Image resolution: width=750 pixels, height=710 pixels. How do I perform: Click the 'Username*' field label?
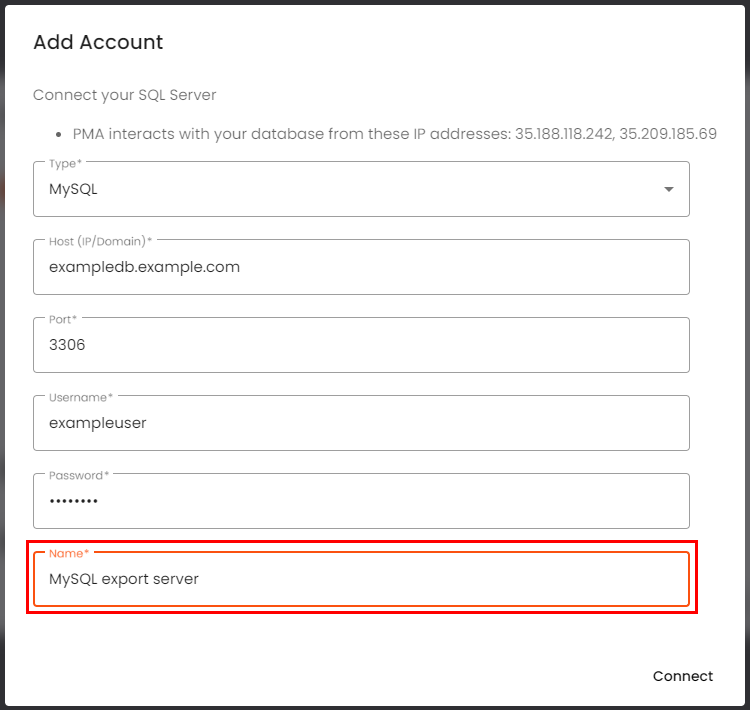(x=81, y=397)
